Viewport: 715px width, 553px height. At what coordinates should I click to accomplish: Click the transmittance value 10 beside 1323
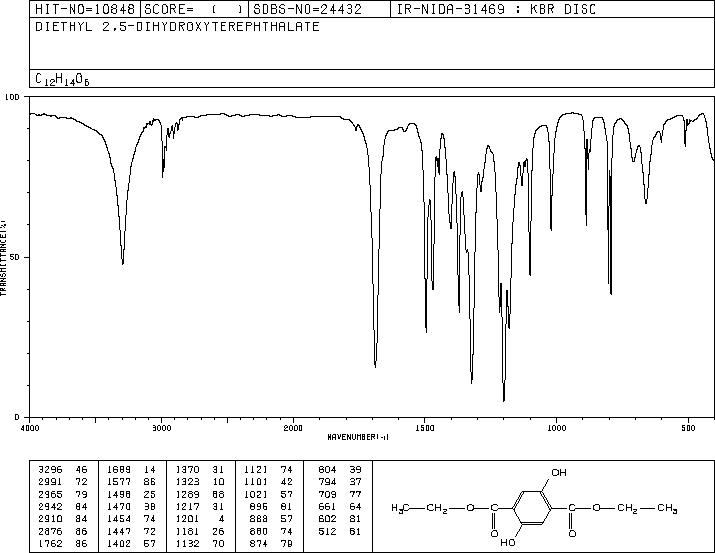219,482
